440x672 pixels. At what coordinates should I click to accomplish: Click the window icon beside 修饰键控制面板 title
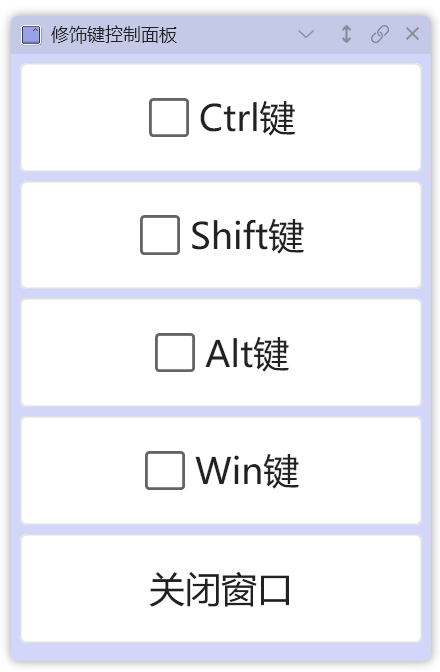click(x=31, y=35)
